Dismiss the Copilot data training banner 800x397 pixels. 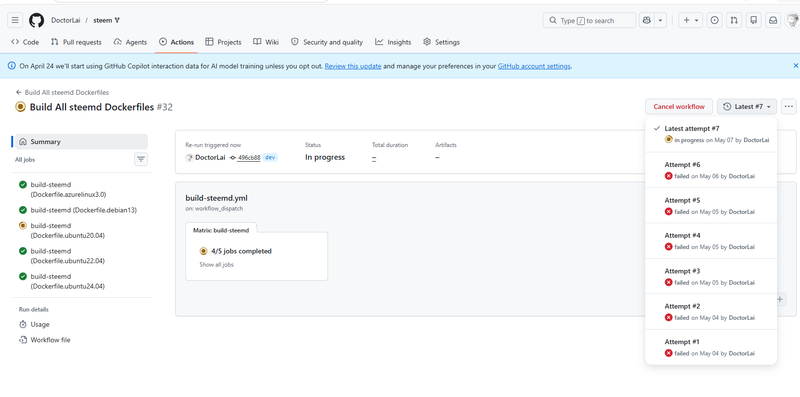coord(795,66)
